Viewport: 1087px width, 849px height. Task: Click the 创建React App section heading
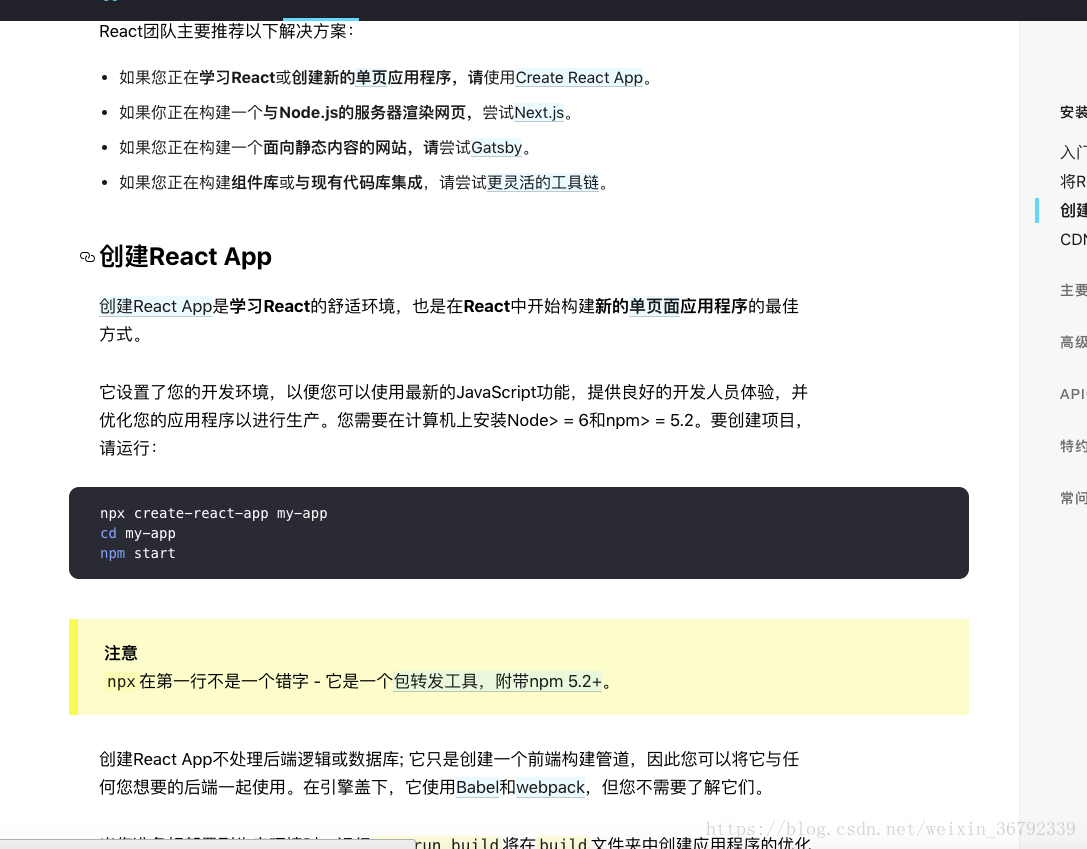[x=185, y=256]
